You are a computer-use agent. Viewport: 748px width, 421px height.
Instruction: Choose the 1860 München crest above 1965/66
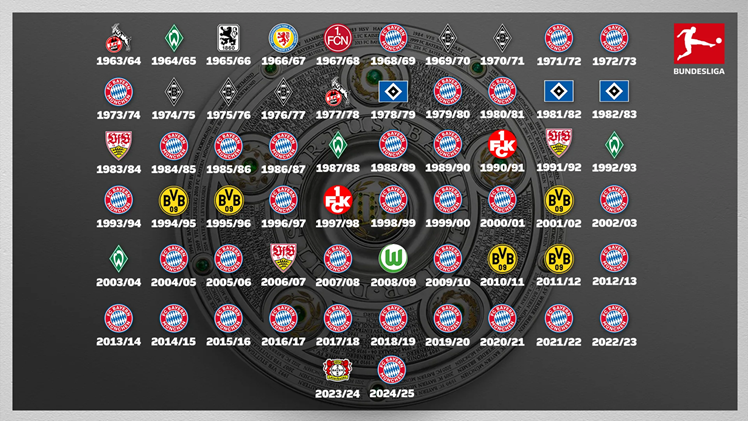tap(229, 38)
